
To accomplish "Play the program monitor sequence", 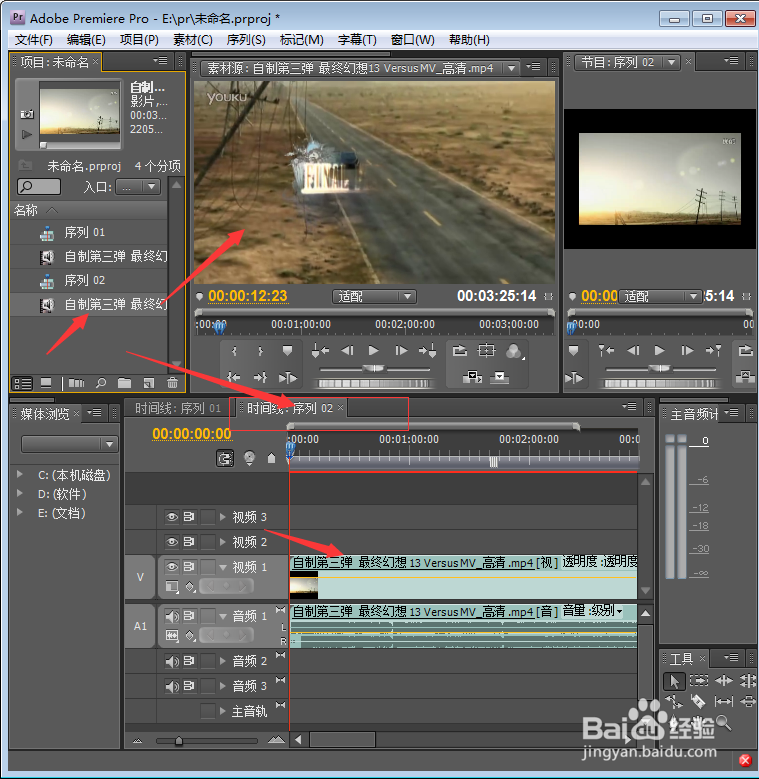I will [660, 351].
